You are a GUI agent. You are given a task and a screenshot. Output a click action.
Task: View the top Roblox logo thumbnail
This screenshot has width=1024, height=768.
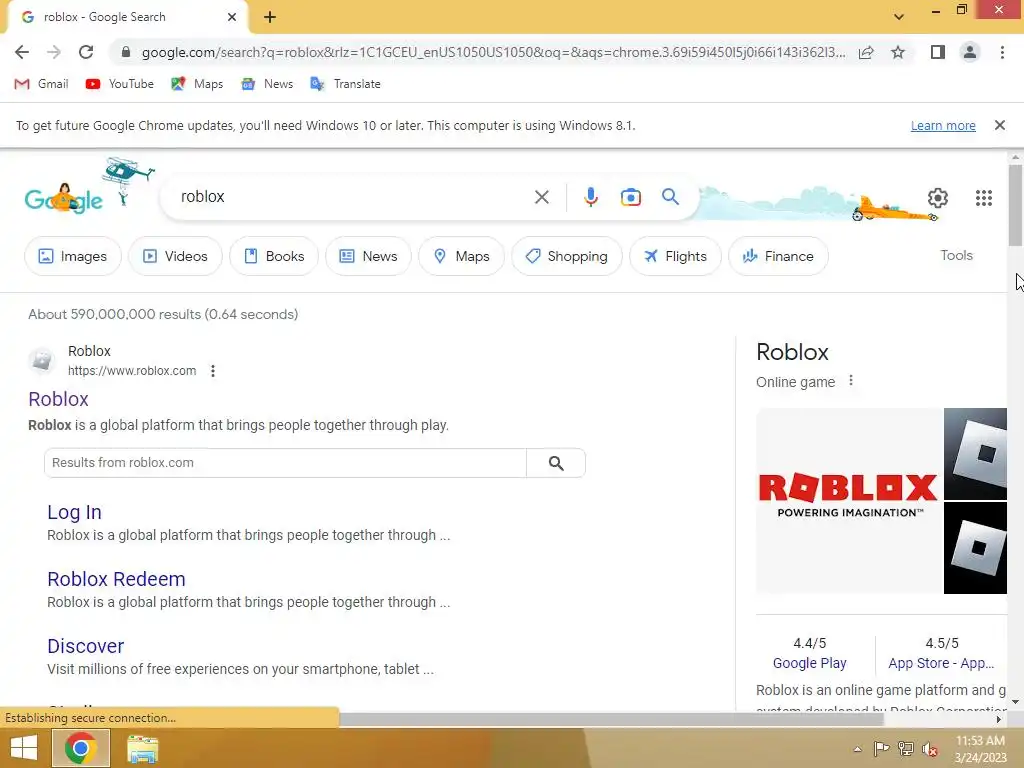(x=975, y=454)
